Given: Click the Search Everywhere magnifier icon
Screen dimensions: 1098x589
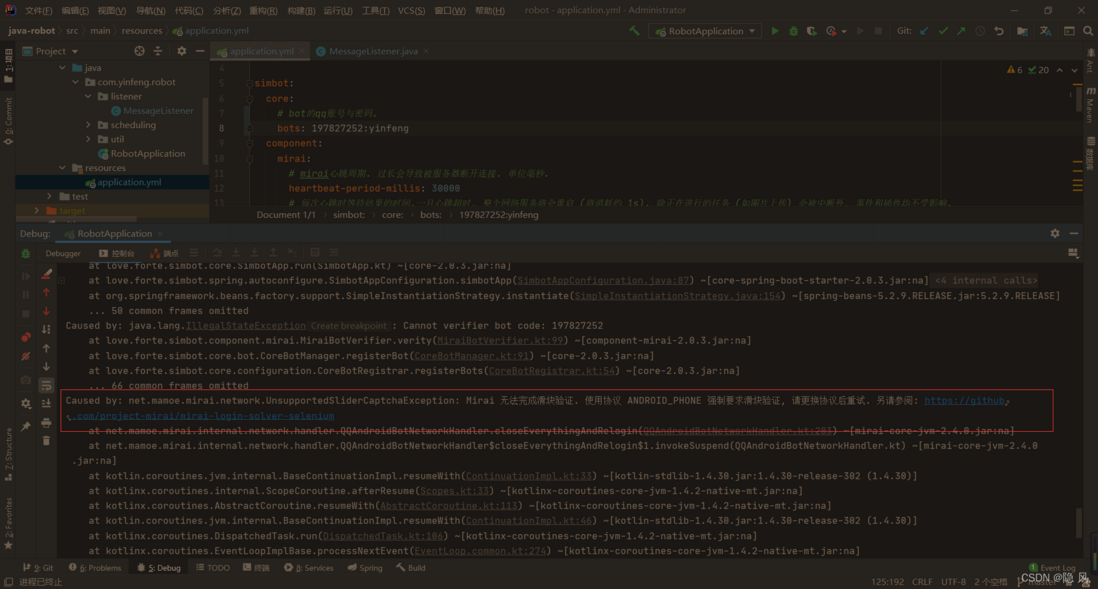Looking at the screenshot, I should (x=1087, y=31).
